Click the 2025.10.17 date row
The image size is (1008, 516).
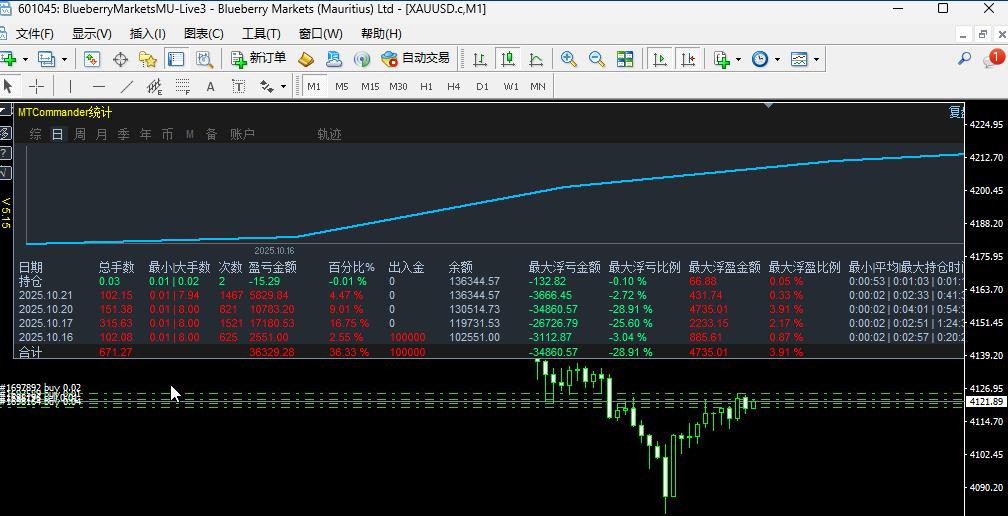click(490, 323)
